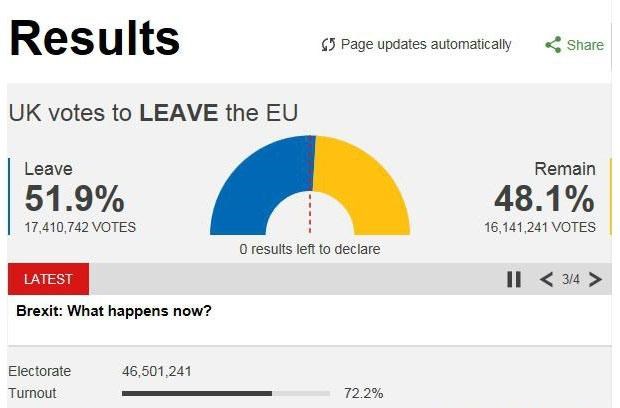Image resolution: width=620 pixels, height=408 pixels.
Task: Click the Electorate value 46,501,241
Action: pyautogui.click(x=157, y=371)
